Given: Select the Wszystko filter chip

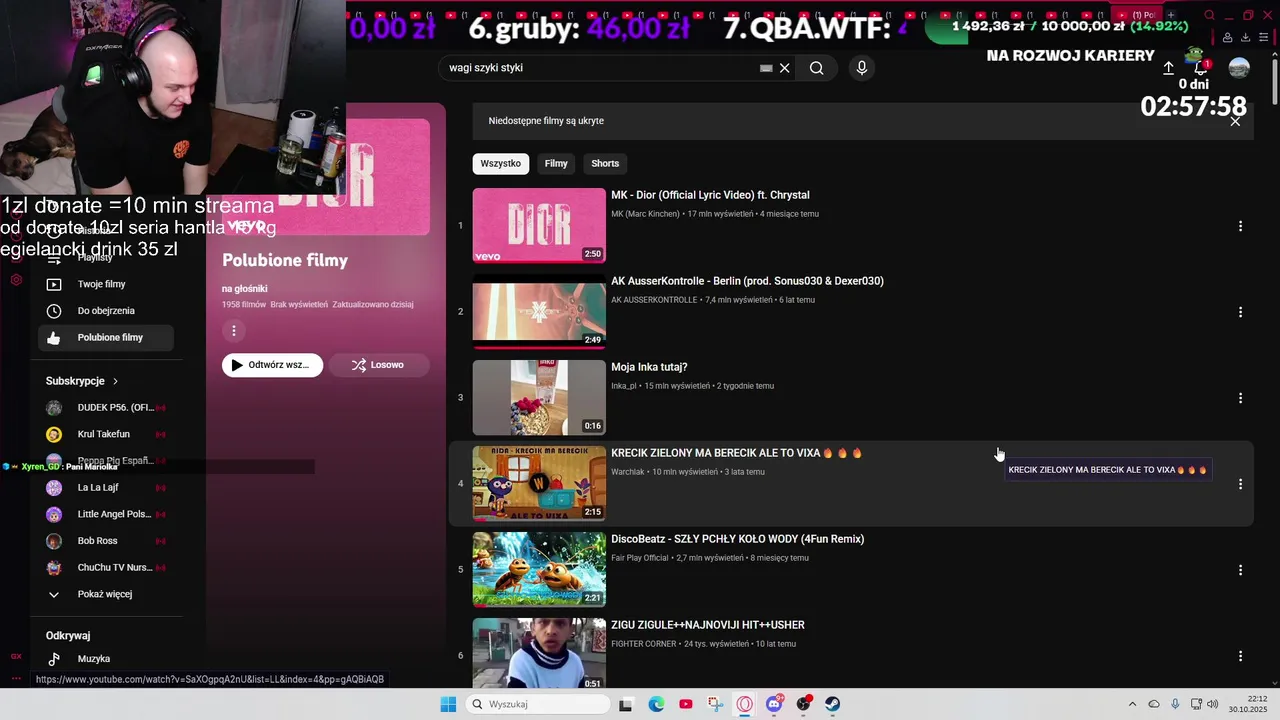Looking at the screenshot, I should 500,163.
